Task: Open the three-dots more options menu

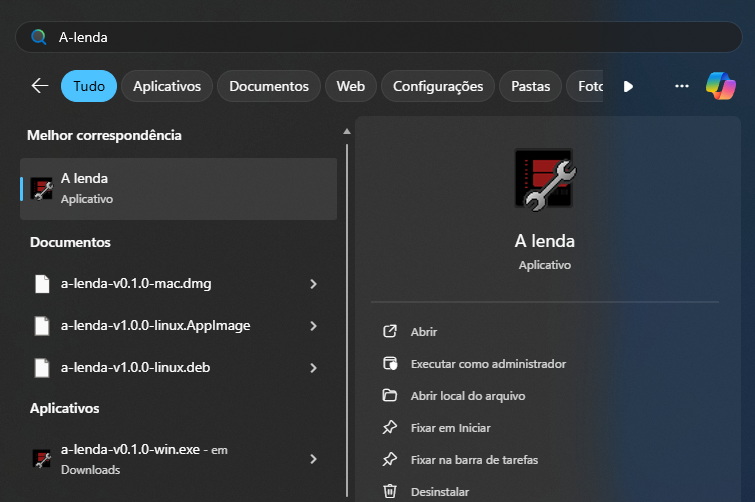Action: [x=682, y=86]
